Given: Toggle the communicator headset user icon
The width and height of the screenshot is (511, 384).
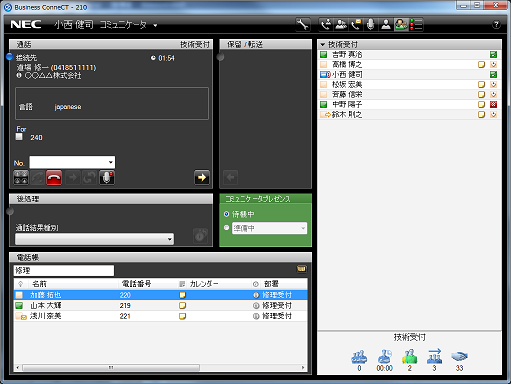Looking at the screenshot, I should (x=401, y=25).
